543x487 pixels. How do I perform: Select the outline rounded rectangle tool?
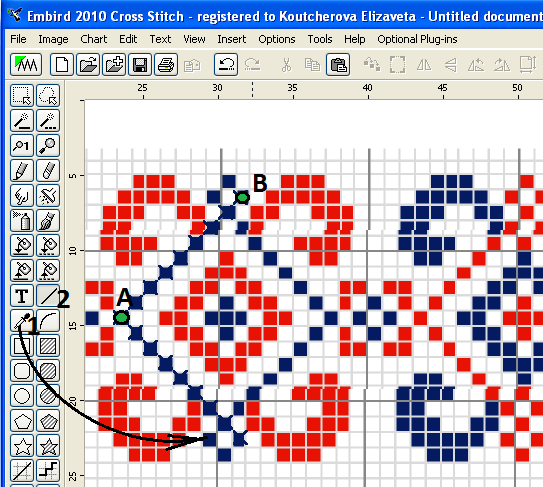click(22, 371)
